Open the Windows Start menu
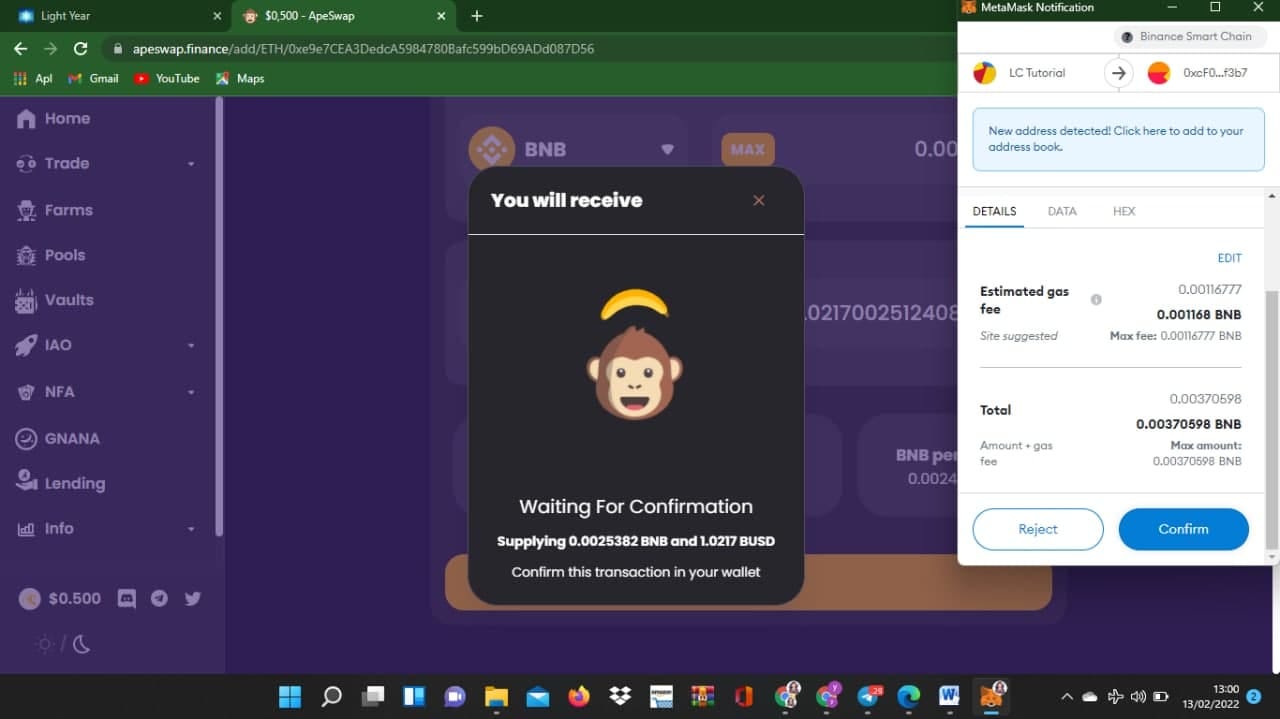 tap(290, 696)
